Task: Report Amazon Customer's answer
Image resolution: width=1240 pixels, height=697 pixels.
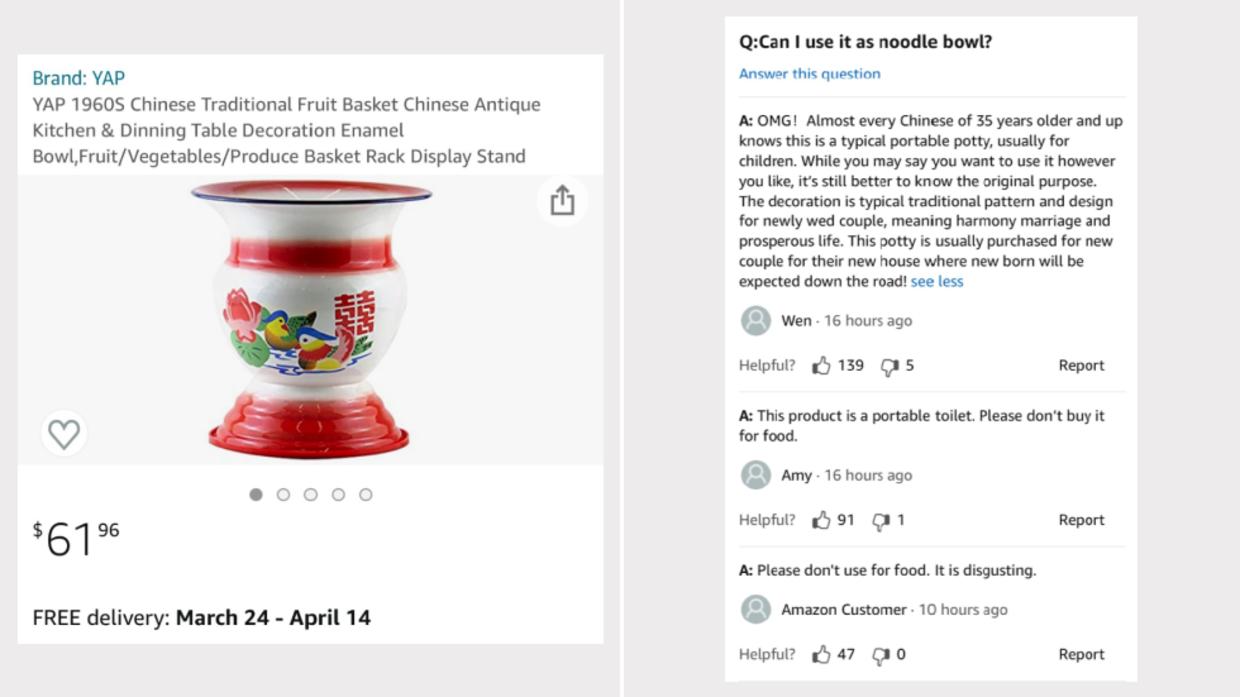Action: click(x=1081, y=654)
